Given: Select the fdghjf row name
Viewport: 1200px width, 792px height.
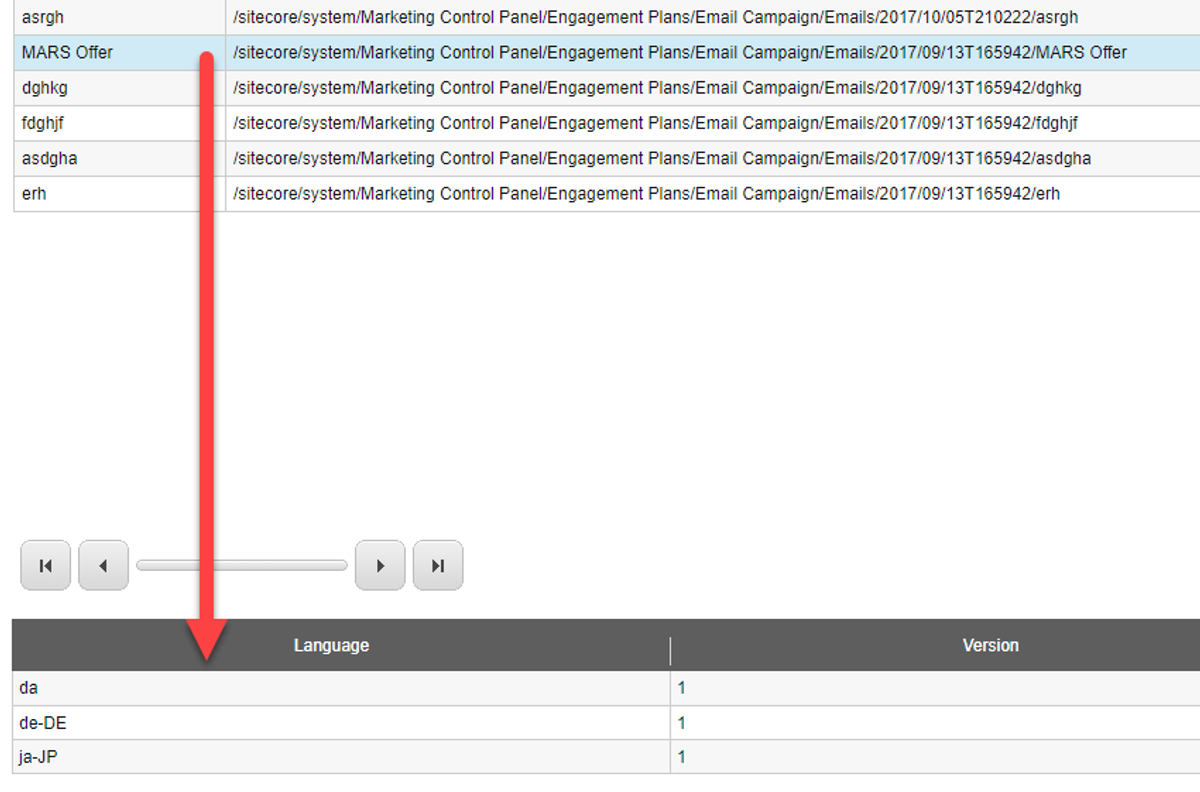Looking at the screenshot, I should point(42,123).
